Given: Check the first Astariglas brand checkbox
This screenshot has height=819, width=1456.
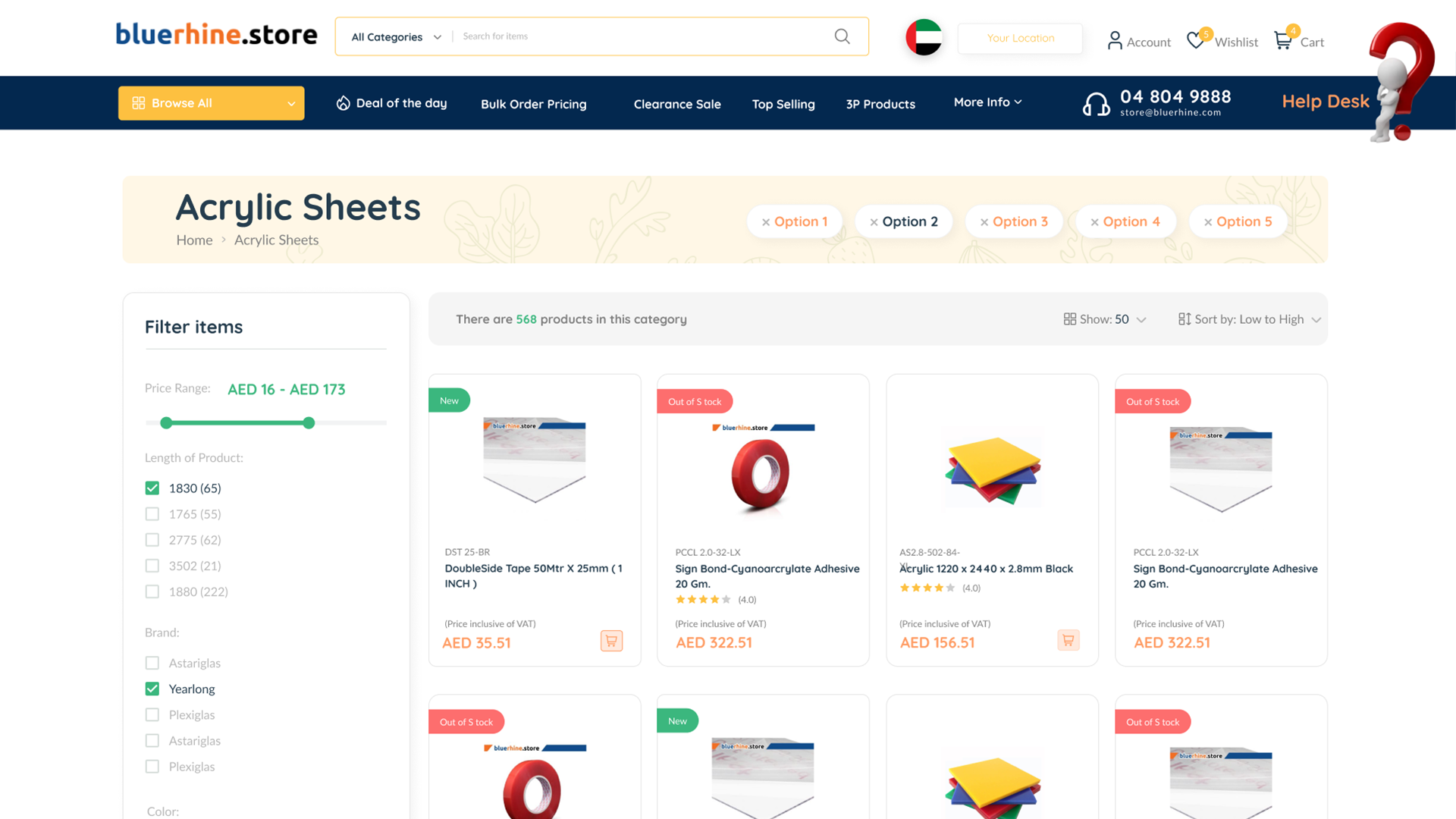Looking at the screenshot, I should tap(152, 663).
